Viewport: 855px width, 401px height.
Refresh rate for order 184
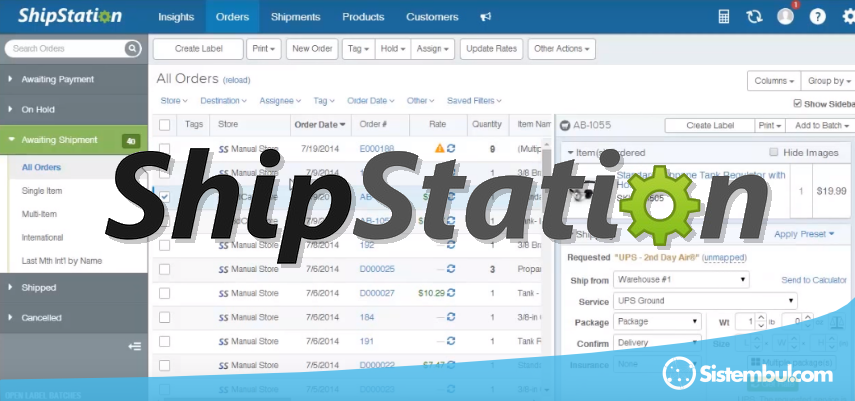[451, 317]
